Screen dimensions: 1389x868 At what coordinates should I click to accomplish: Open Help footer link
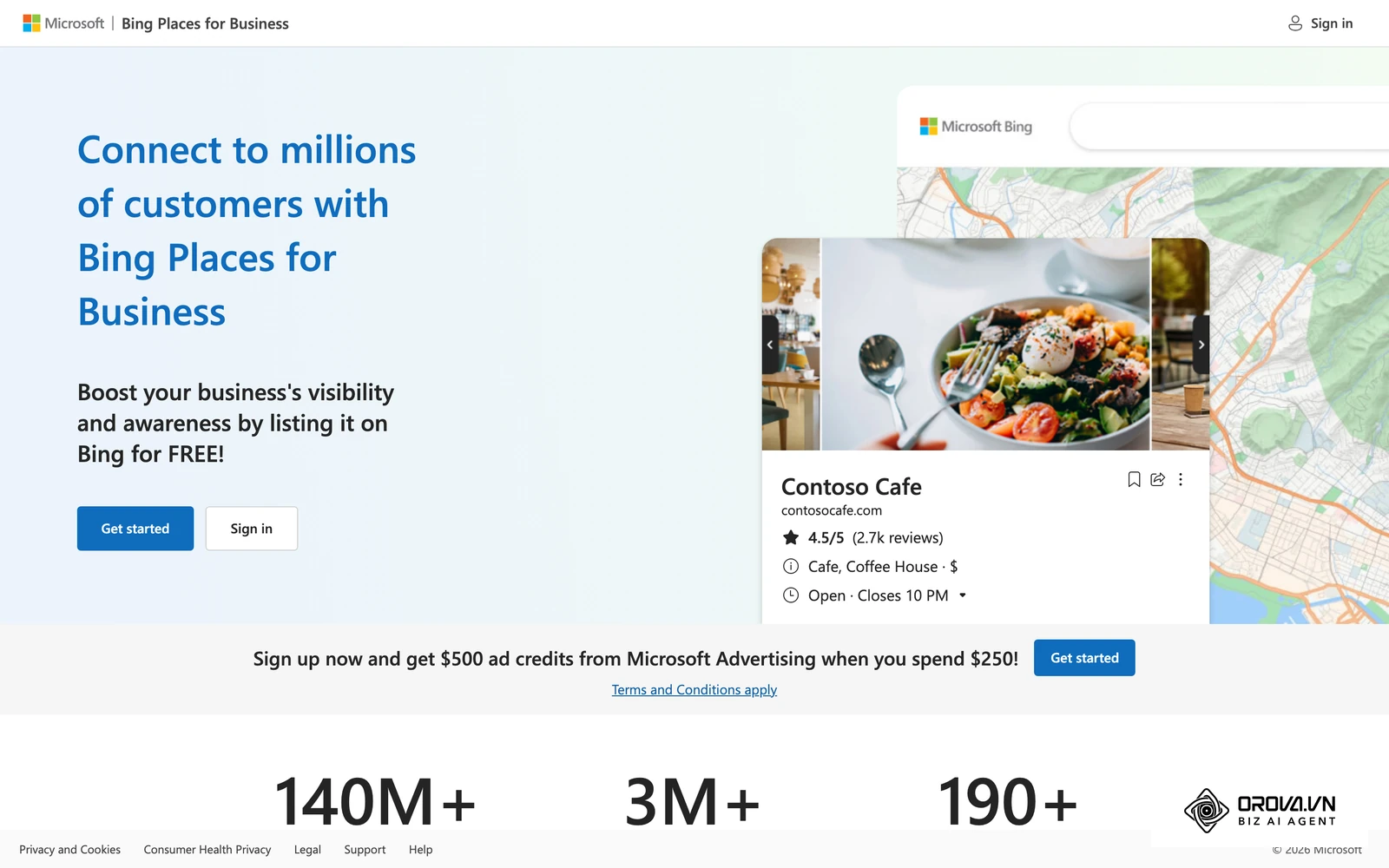pos(421,850)
